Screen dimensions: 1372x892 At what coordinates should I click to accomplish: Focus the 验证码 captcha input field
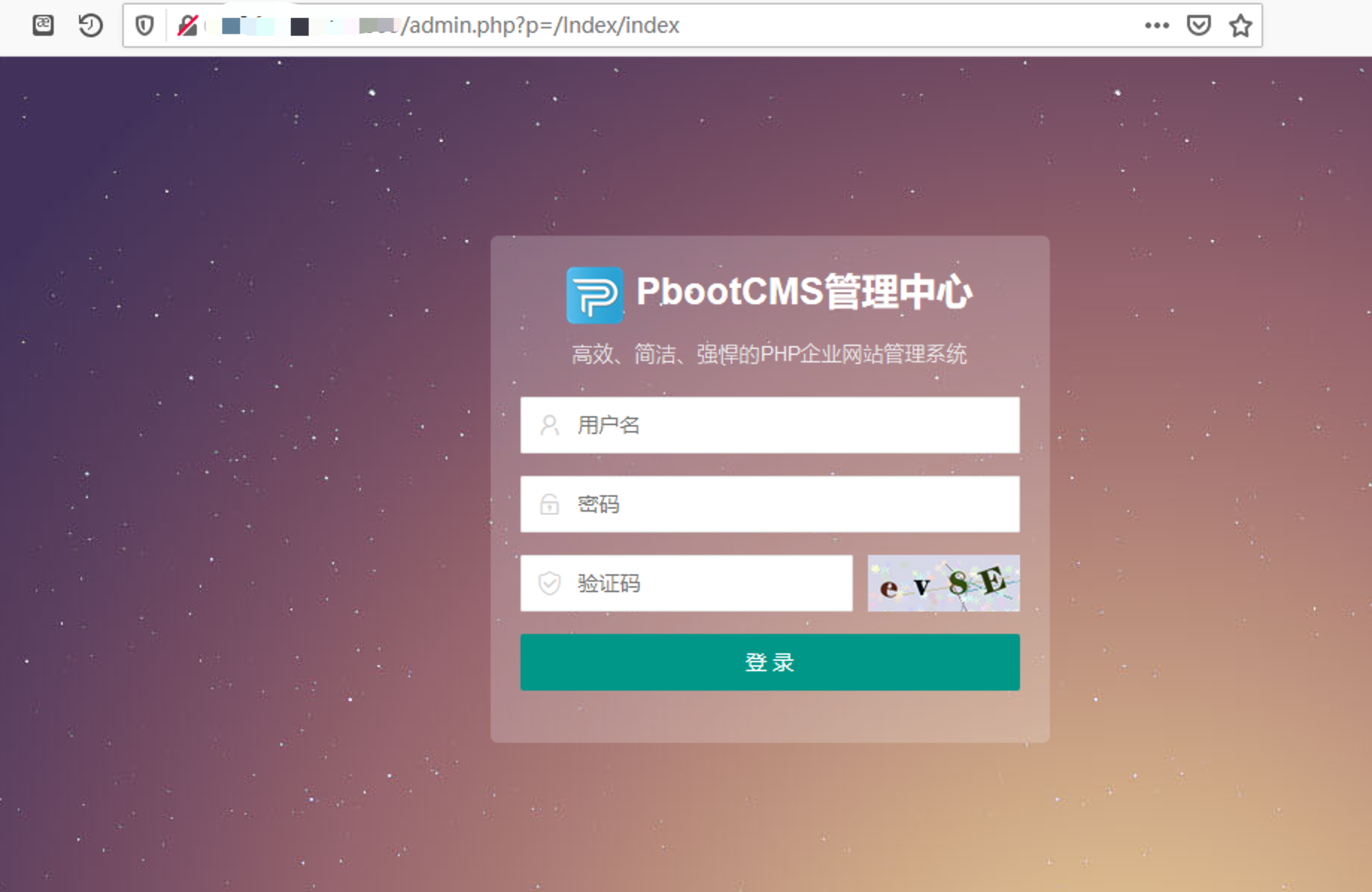pos(686,583)
